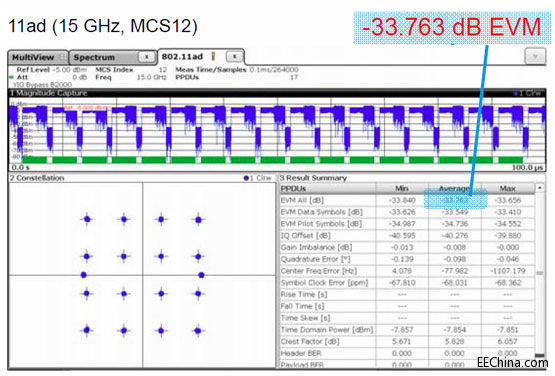
Task: Click the MultiView grid icon
Action: point(62,57)
